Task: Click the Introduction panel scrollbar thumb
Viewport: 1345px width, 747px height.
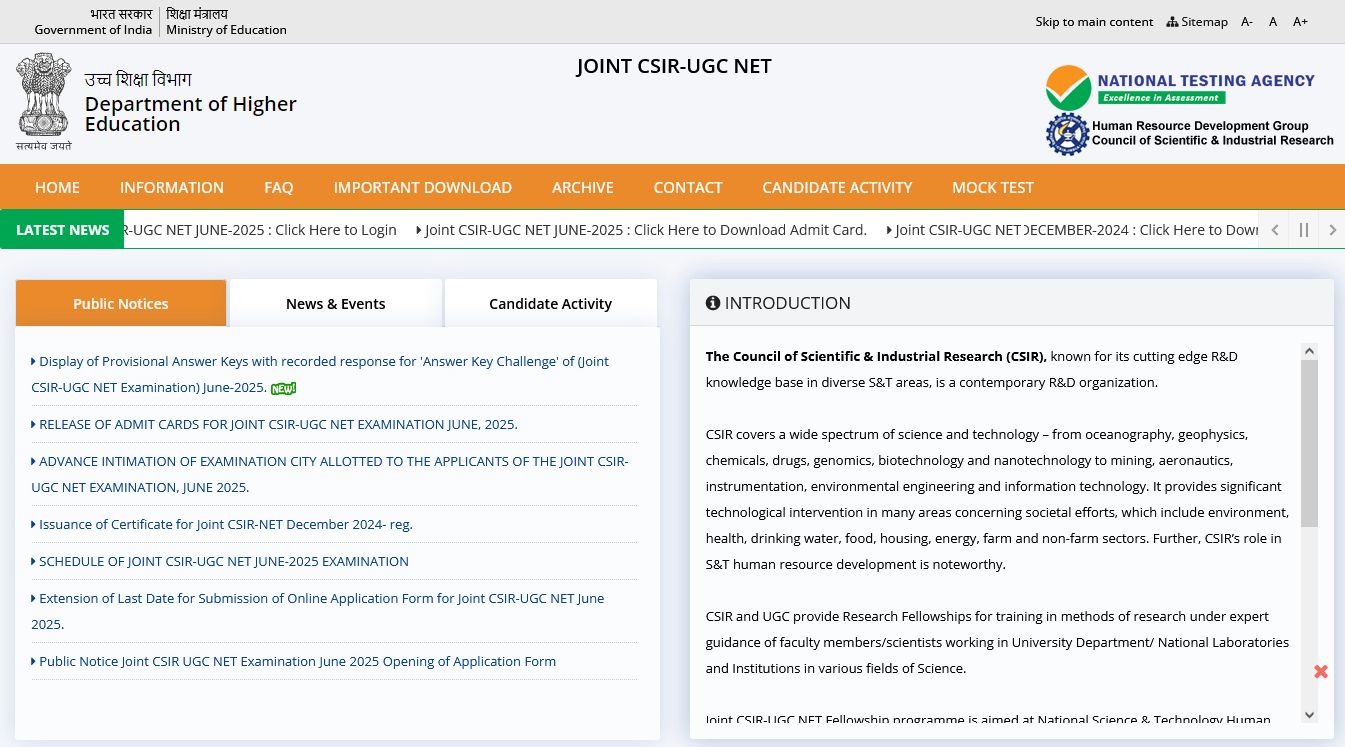Action: [1309, 444]
